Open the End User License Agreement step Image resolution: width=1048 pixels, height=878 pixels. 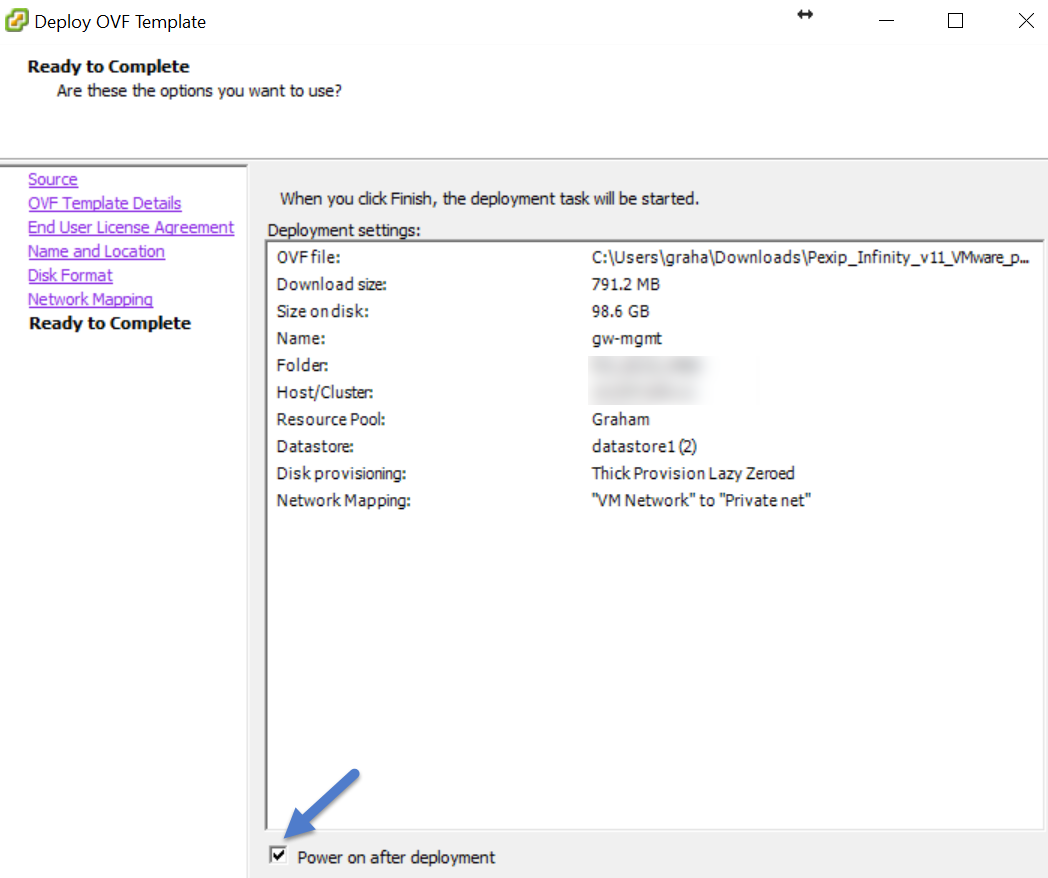[131, 227]
